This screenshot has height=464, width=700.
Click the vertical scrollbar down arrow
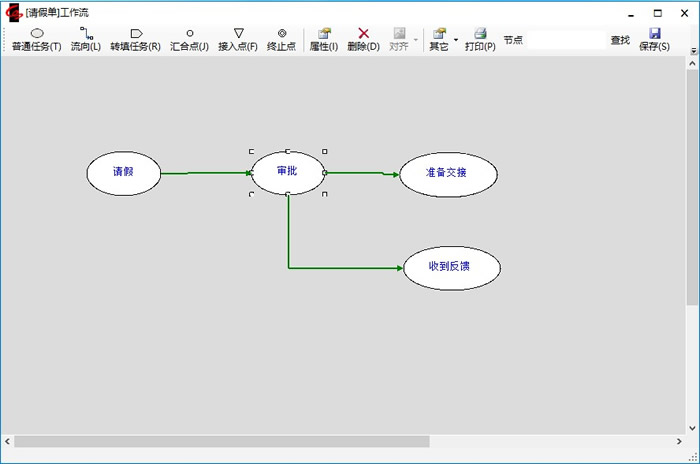coord(692,427)
